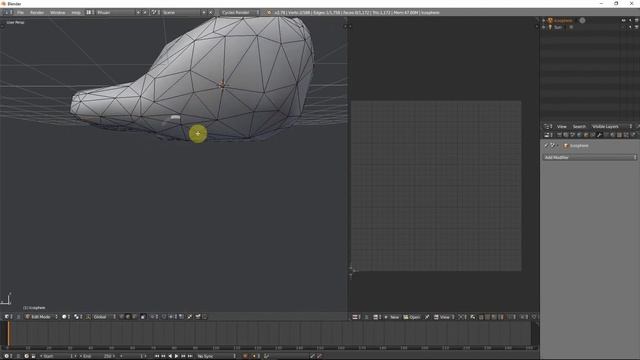The width and height of the screenshot is (640, 360).
Task: Click the snap magnet icon
Action: tap(164, 317)
